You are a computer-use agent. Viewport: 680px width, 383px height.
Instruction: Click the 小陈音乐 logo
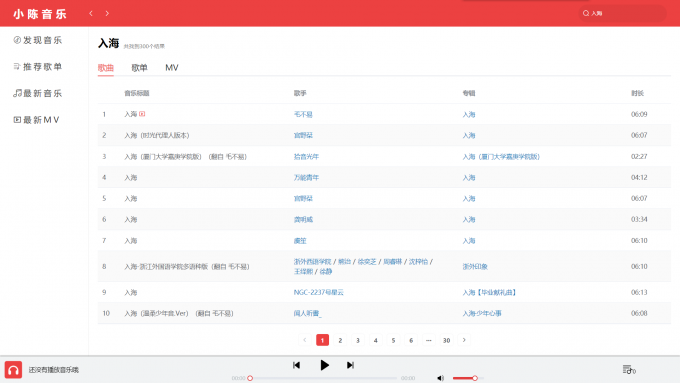[x=40, y=14]
